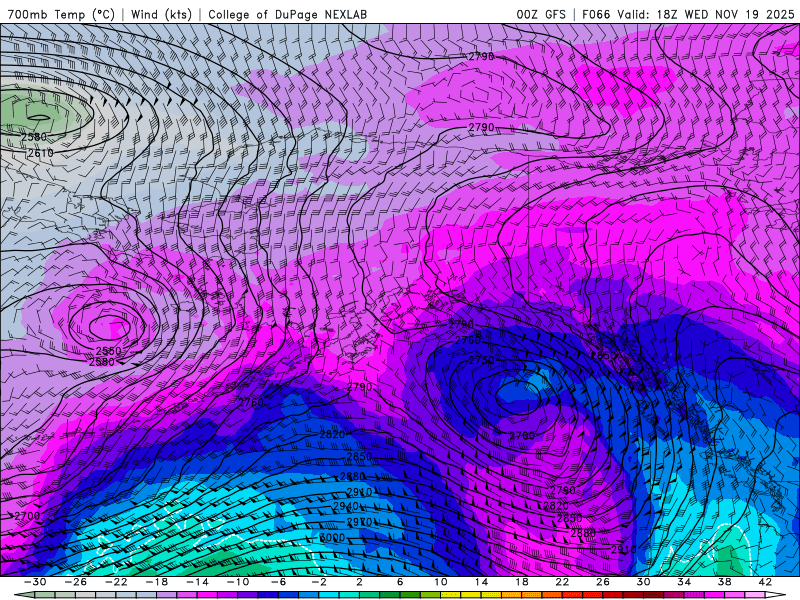Viewport: 800px width, 600px height.
Task: Click the 18 colorbar tick label
Action: coord(521,582)
